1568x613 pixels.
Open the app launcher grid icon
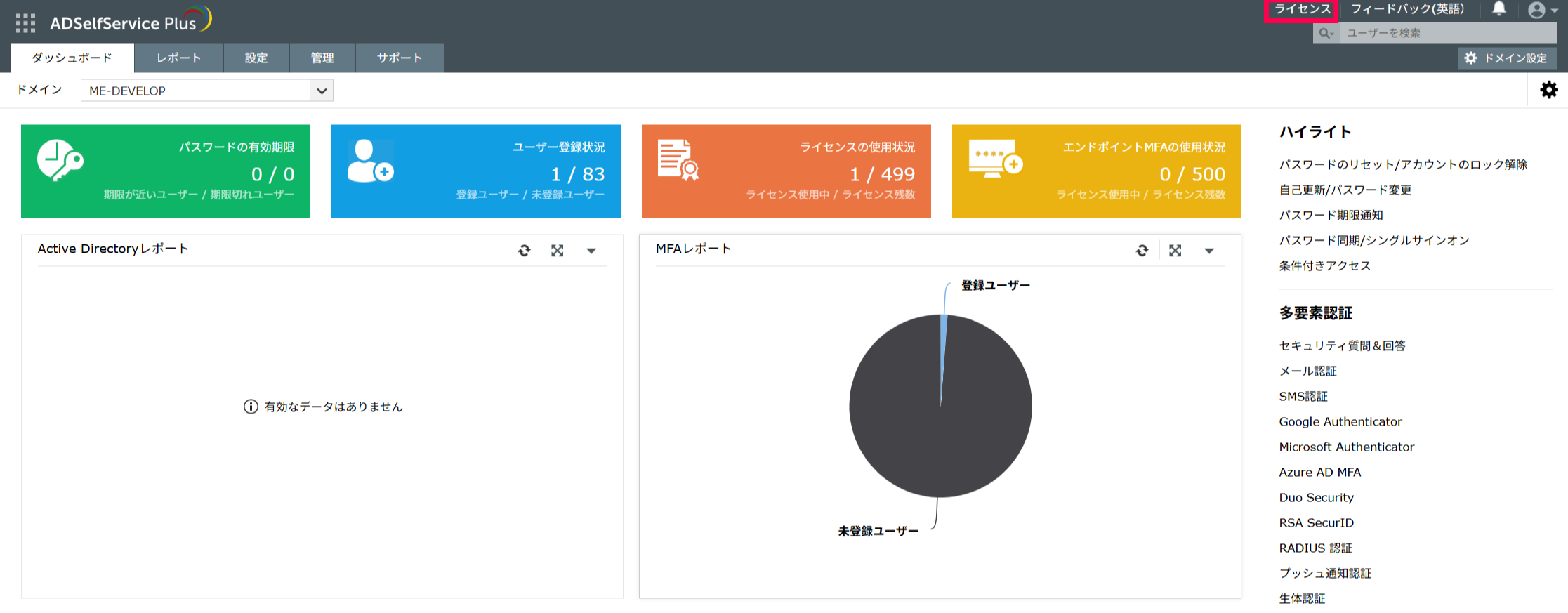point(25,23)
